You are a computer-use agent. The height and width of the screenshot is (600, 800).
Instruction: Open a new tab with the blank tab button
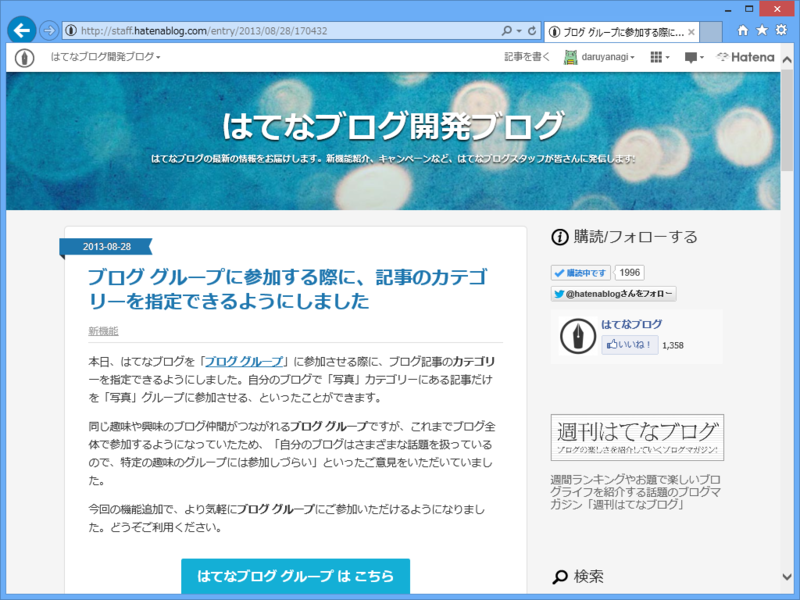click(x=711, y=32)
